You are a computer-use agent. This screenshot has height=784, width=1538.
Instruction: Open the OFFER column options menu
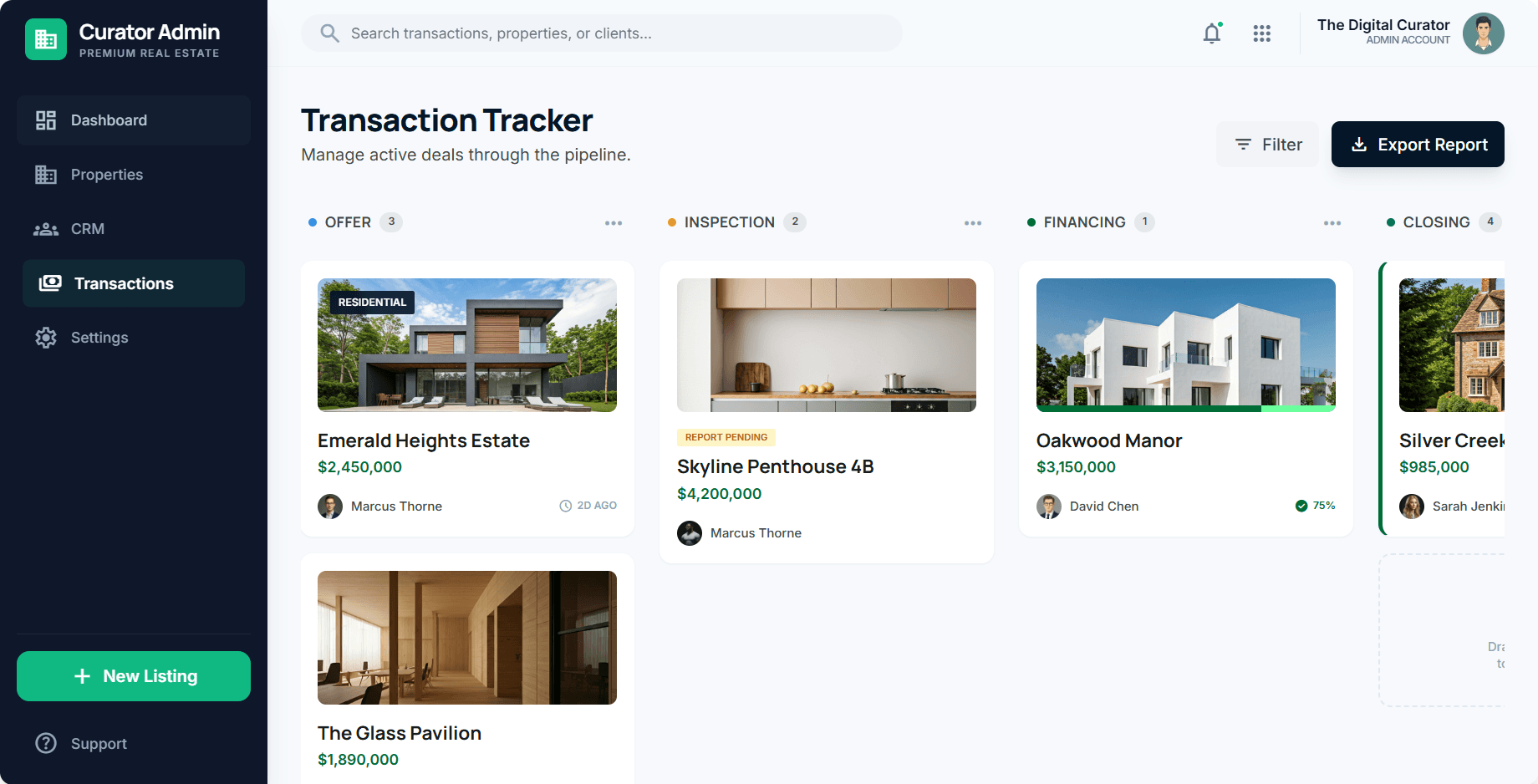(x=614, y=222)
